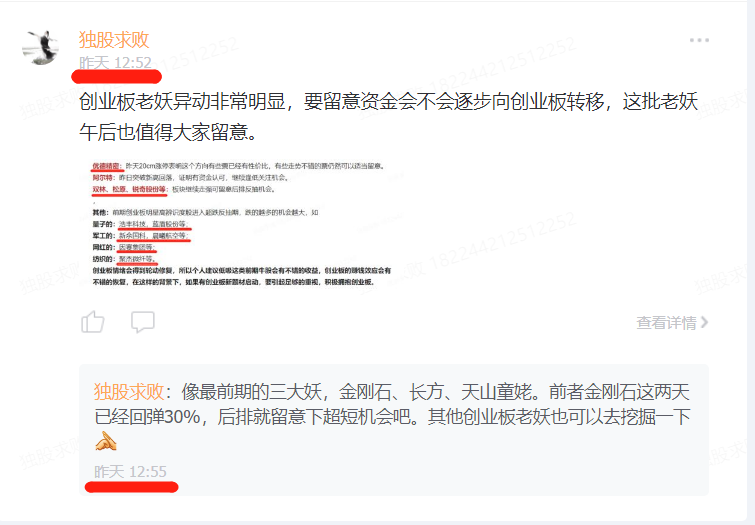This screenshot has width=755, height=525.
Task: Click 独股求败 author name in the reply
Action: pyautogui.click(x=129, y=392)
